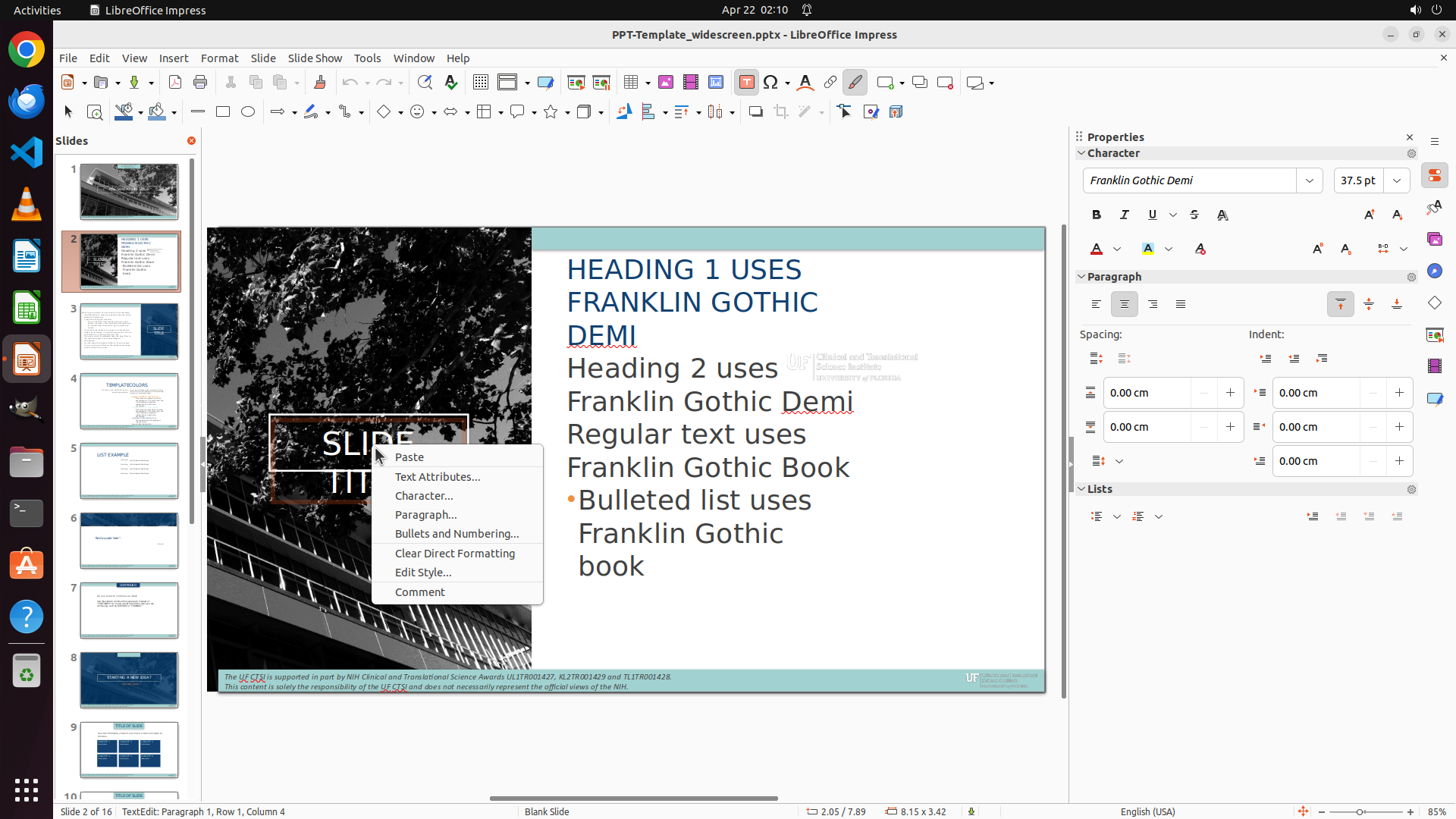Click the Insert Text Box toolbar icon
The width and height of the screenshot is (1456, 819).
point(746,83)
